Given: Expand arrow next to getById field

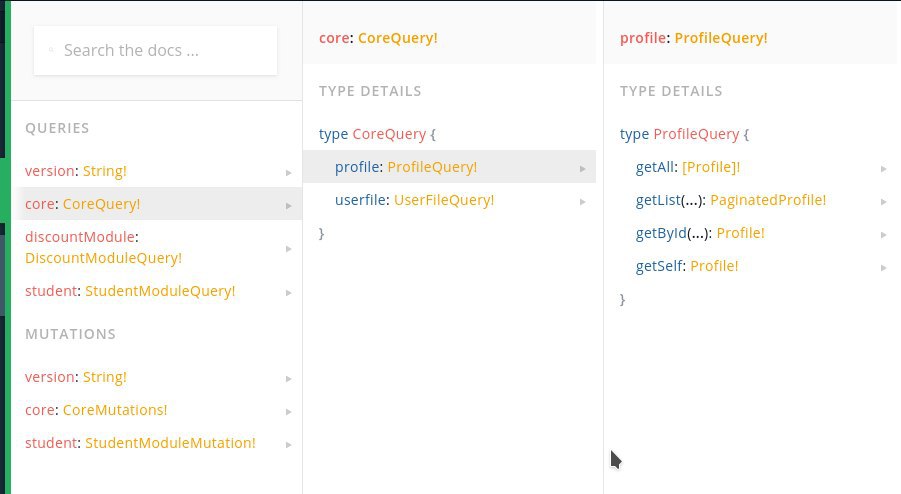Looking at the screenshot, I should coord(883,235).
